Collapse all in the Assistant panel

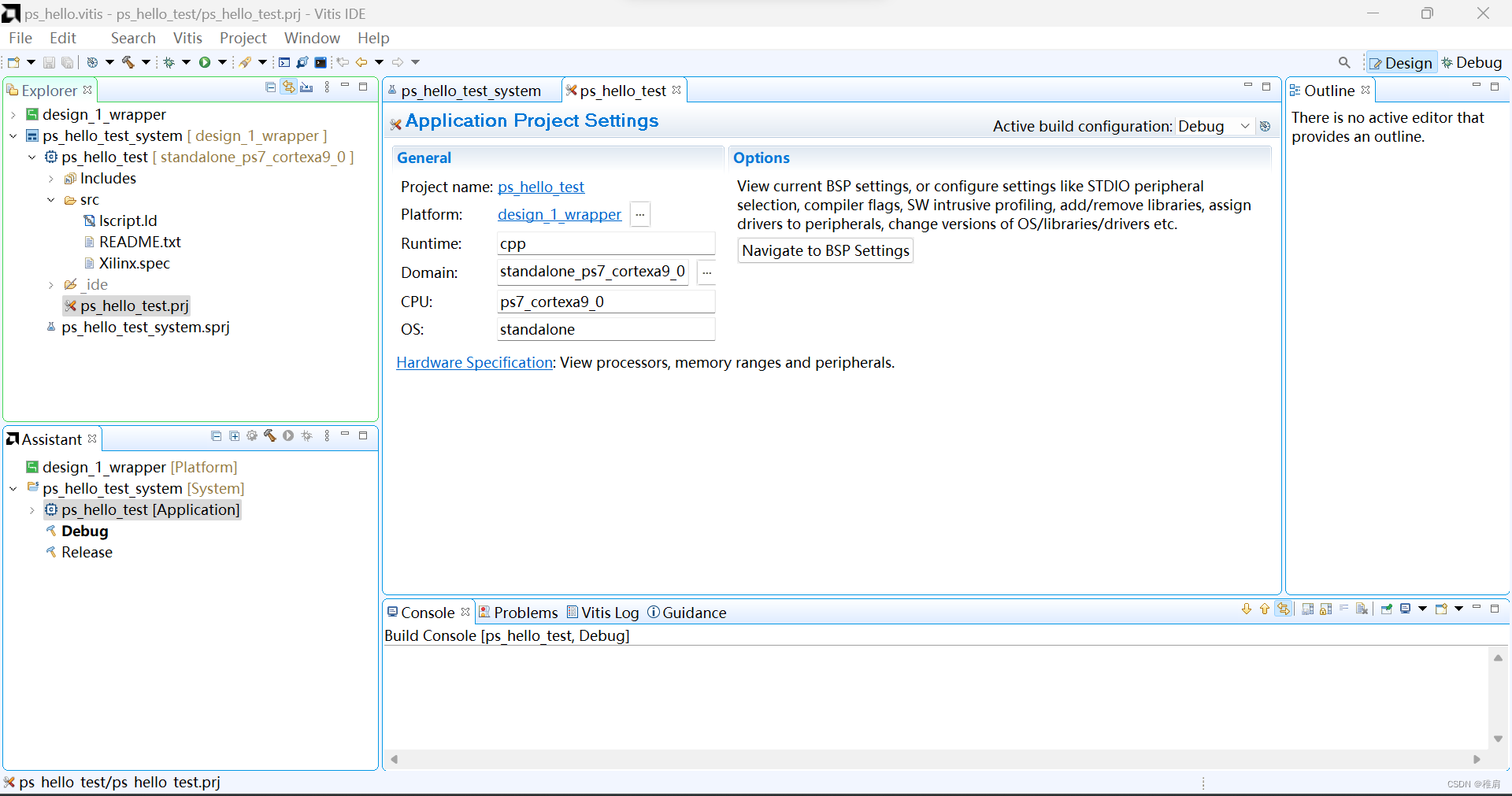[x=217, y=436]
